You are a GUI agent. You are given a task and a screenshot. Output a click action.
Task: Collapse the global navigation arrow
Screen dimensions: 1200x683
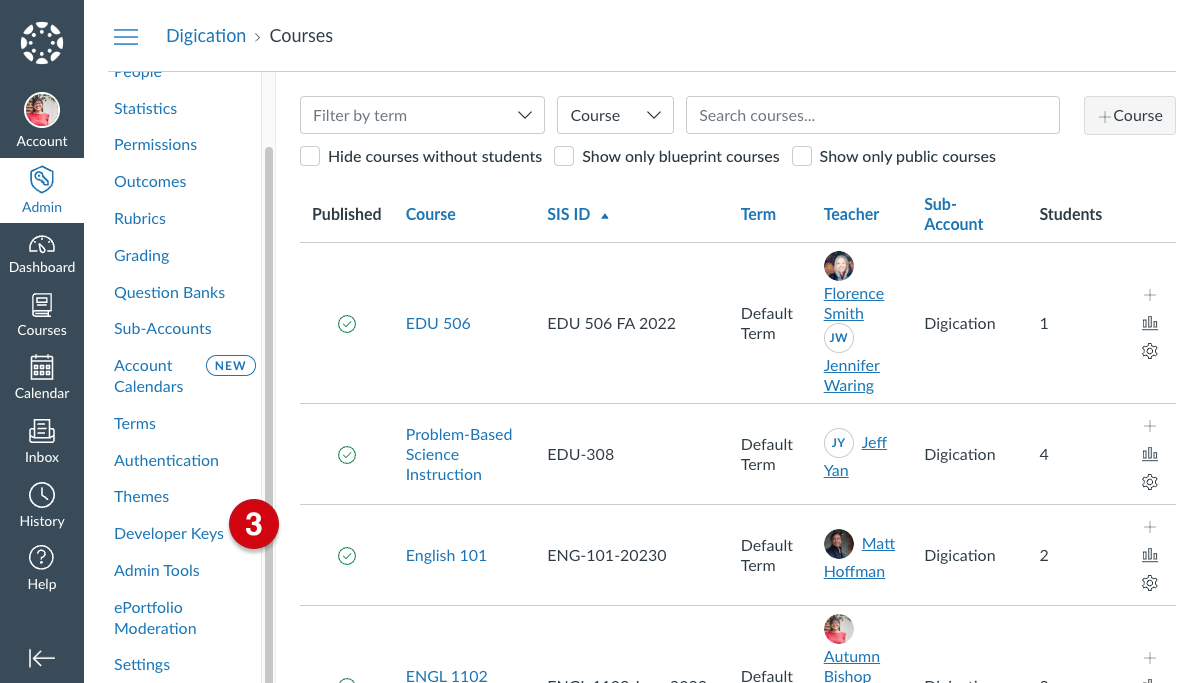click(42, 658)
